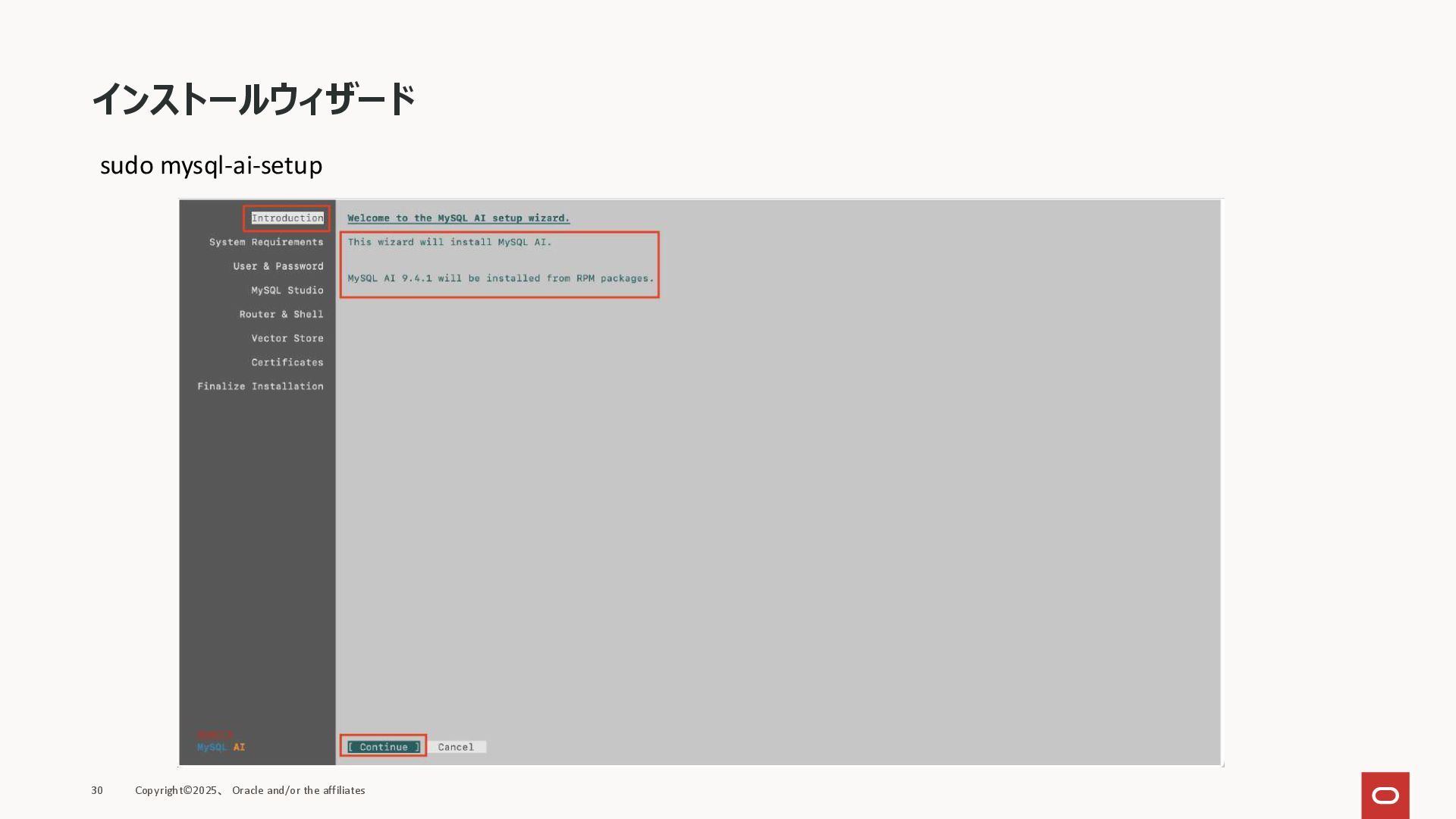
Task: Click the Welcome to MySQL AI setup wizard heading
Action: (x=458, y=218)
